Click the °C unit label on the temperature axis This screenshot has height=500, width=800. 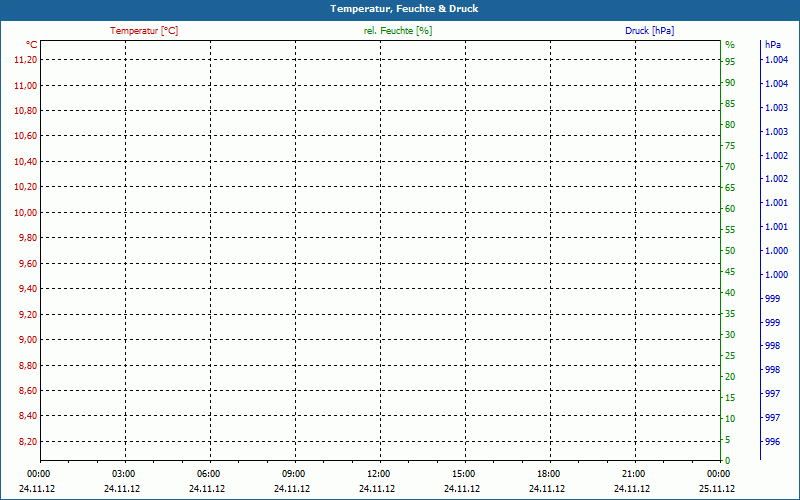point(32,45)
